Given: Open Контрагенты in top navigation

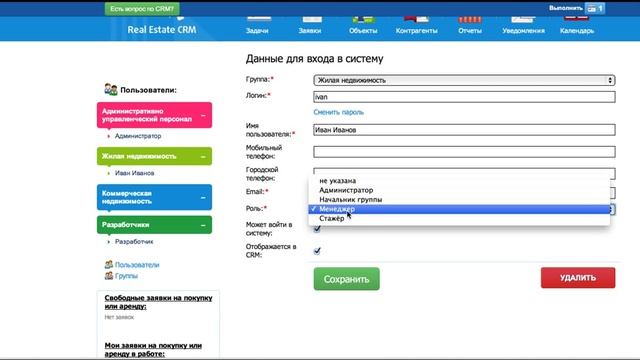Looking at the screenshot, I should point(416,25).
